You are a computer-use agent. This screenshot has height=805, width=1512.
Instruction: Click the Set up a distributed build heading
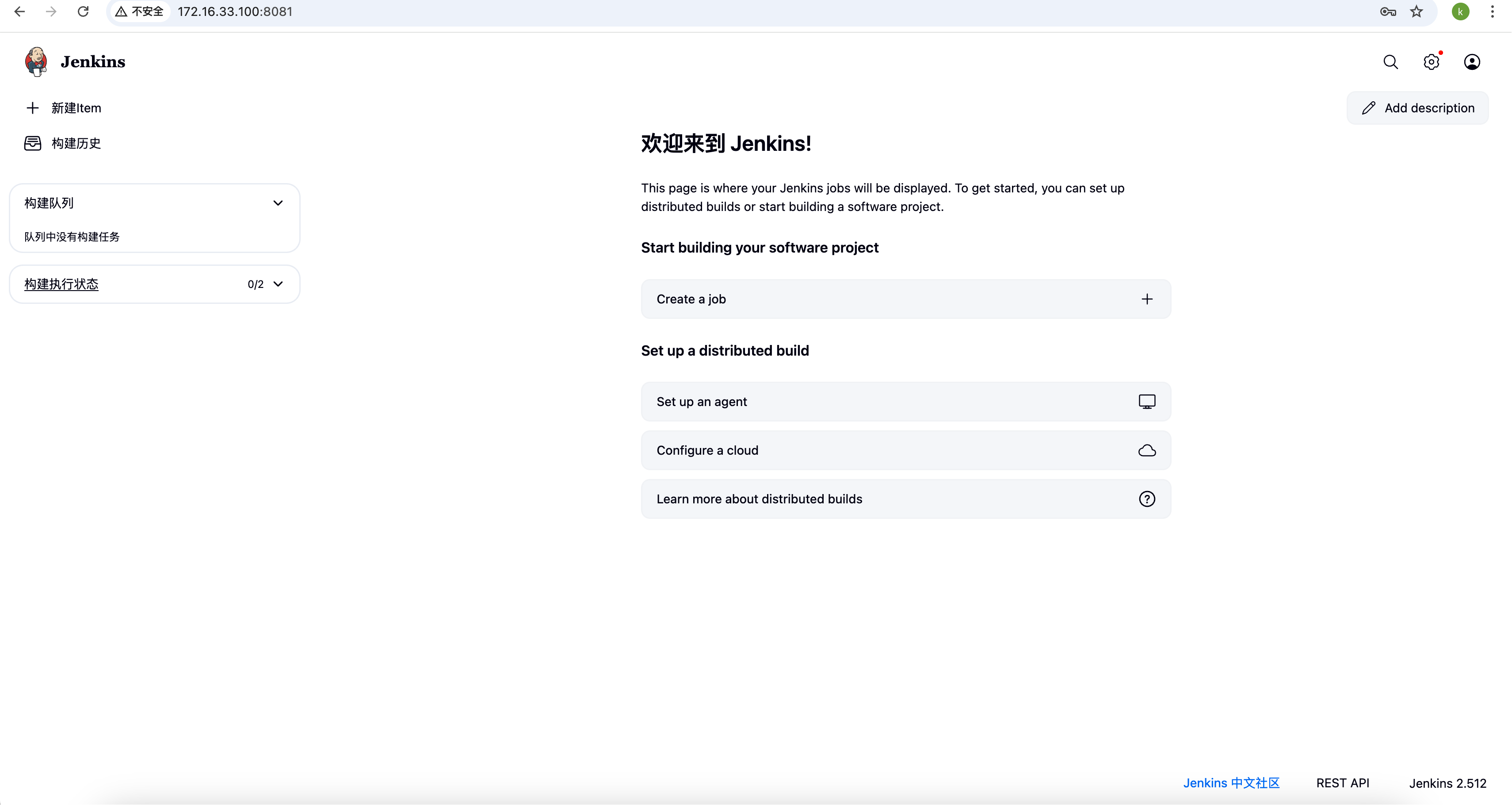[725, 351]
